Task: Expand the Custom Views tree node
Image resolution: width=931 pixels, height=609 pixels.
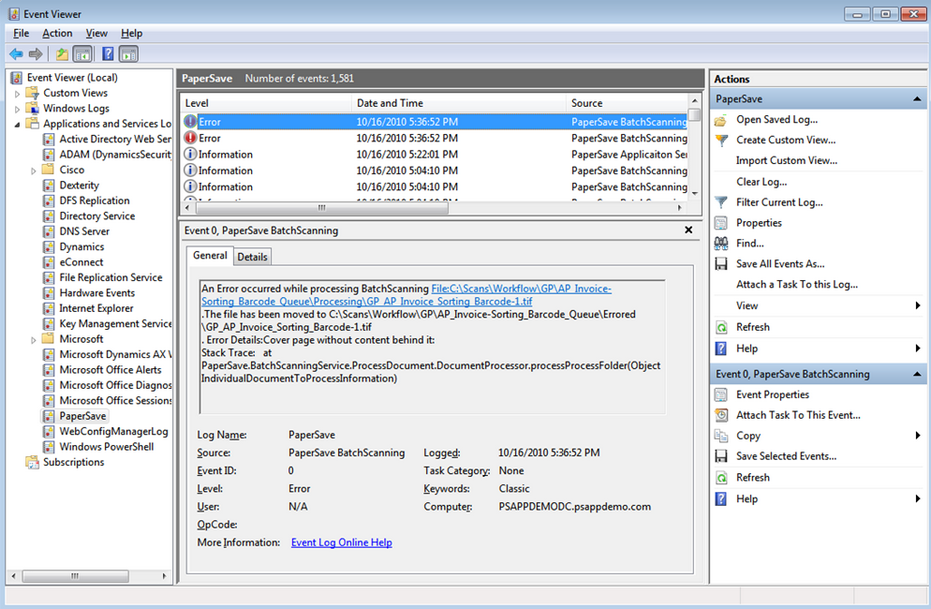Action: 18,93
